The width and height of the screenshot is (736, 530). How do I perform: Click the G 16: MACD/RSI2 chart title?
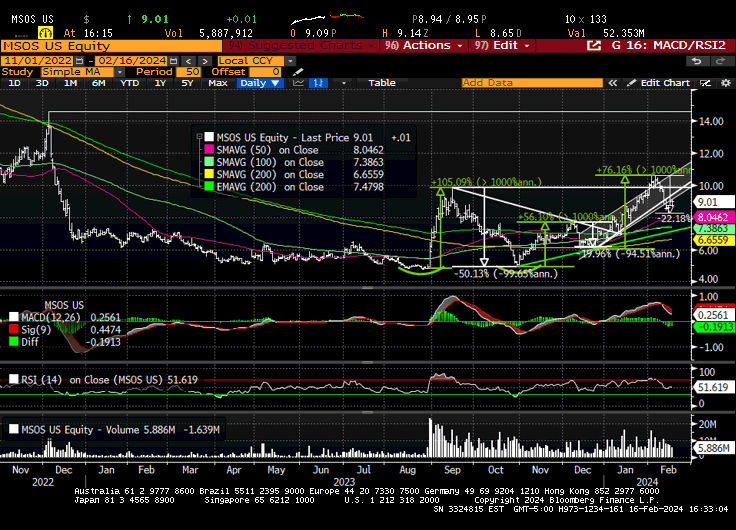point(668,46)
